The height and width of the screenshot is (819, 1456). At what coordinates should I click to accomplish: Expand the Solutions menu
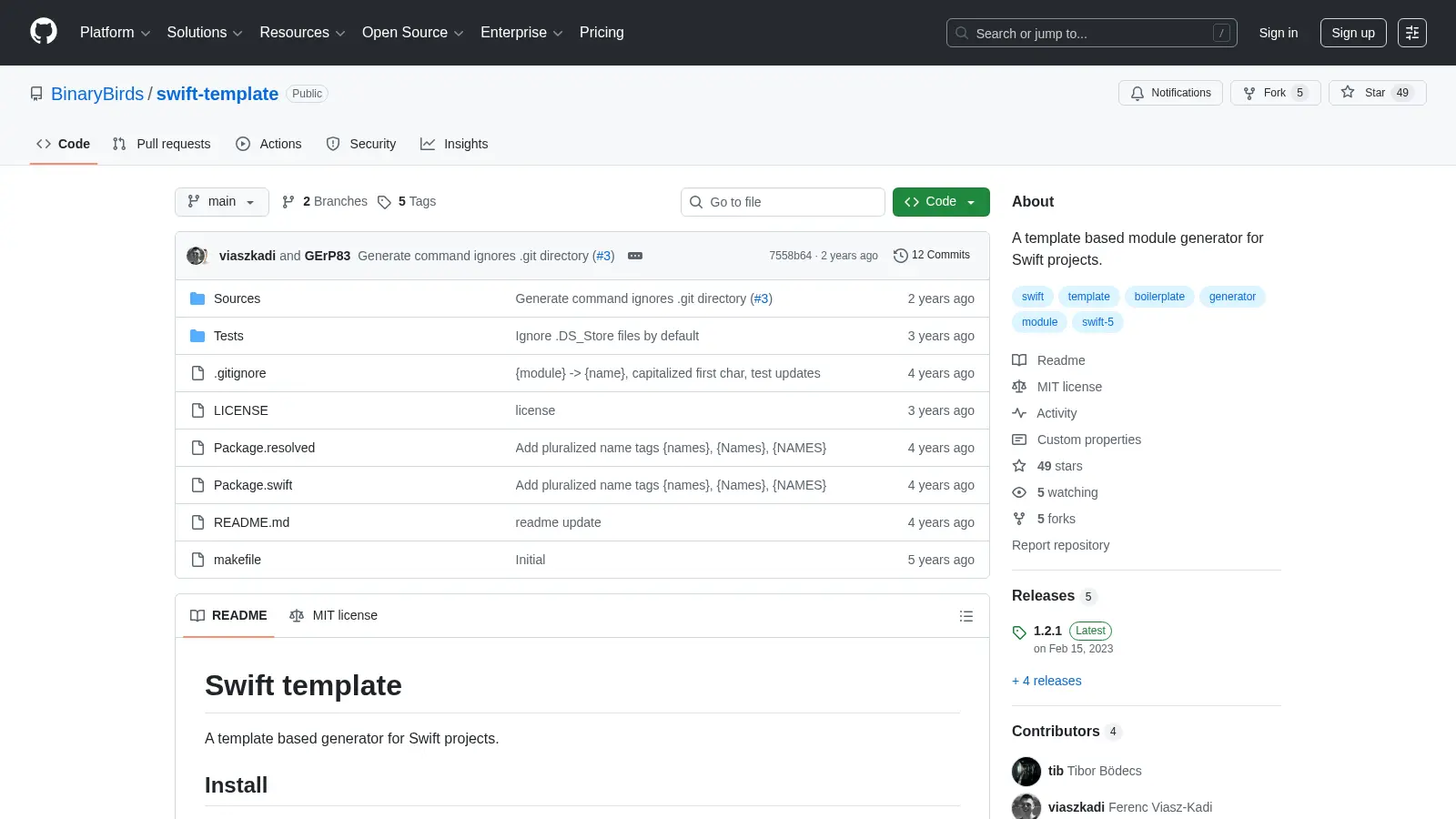click(205, 33)
